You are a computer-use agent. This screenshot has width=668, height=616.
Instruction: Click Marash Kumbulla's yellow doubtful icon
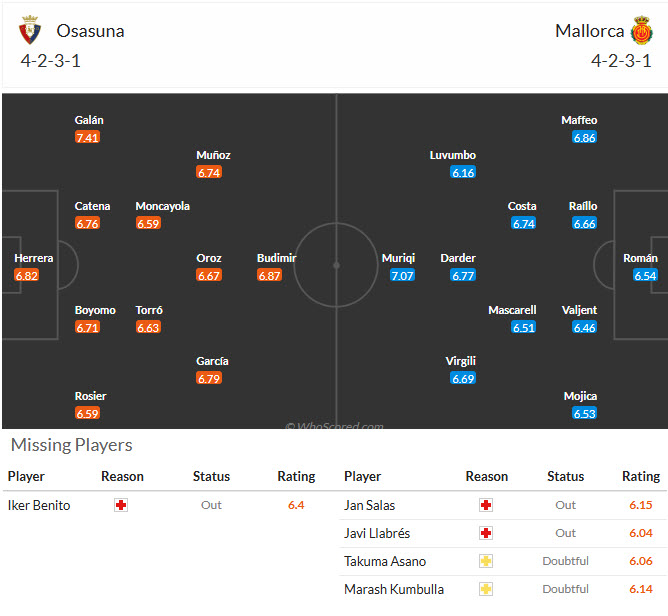coord(486,589)
